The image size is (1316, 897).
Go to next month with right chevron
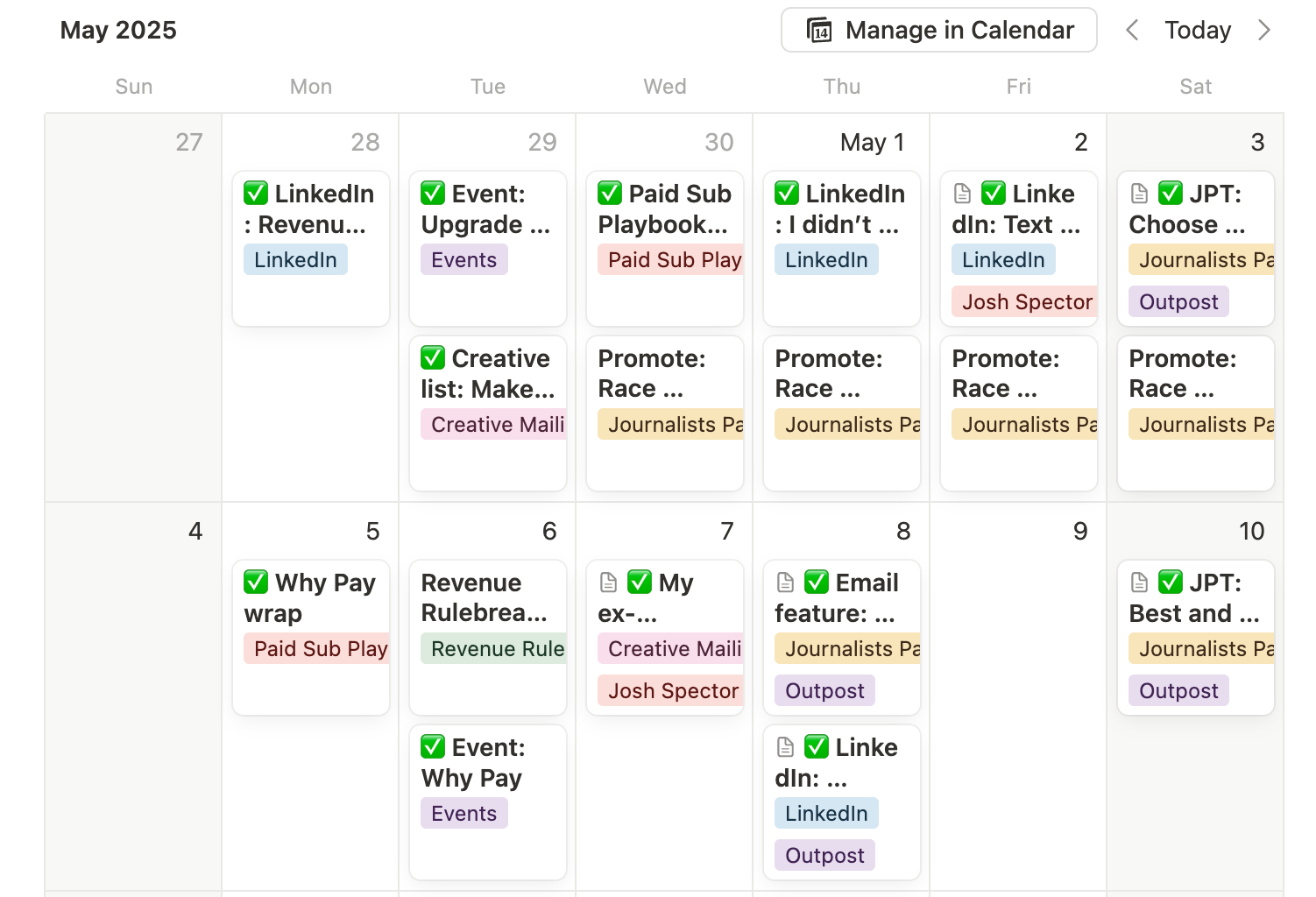1263,31
